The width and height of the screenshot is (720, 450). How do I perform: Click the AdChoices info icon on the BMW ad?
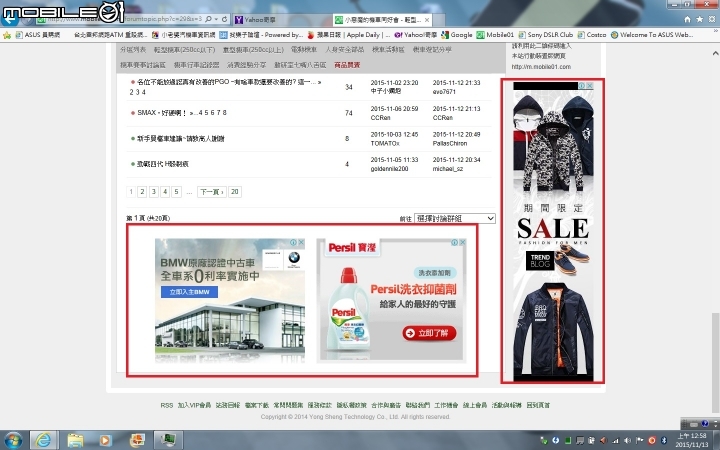tap(293, 242)
